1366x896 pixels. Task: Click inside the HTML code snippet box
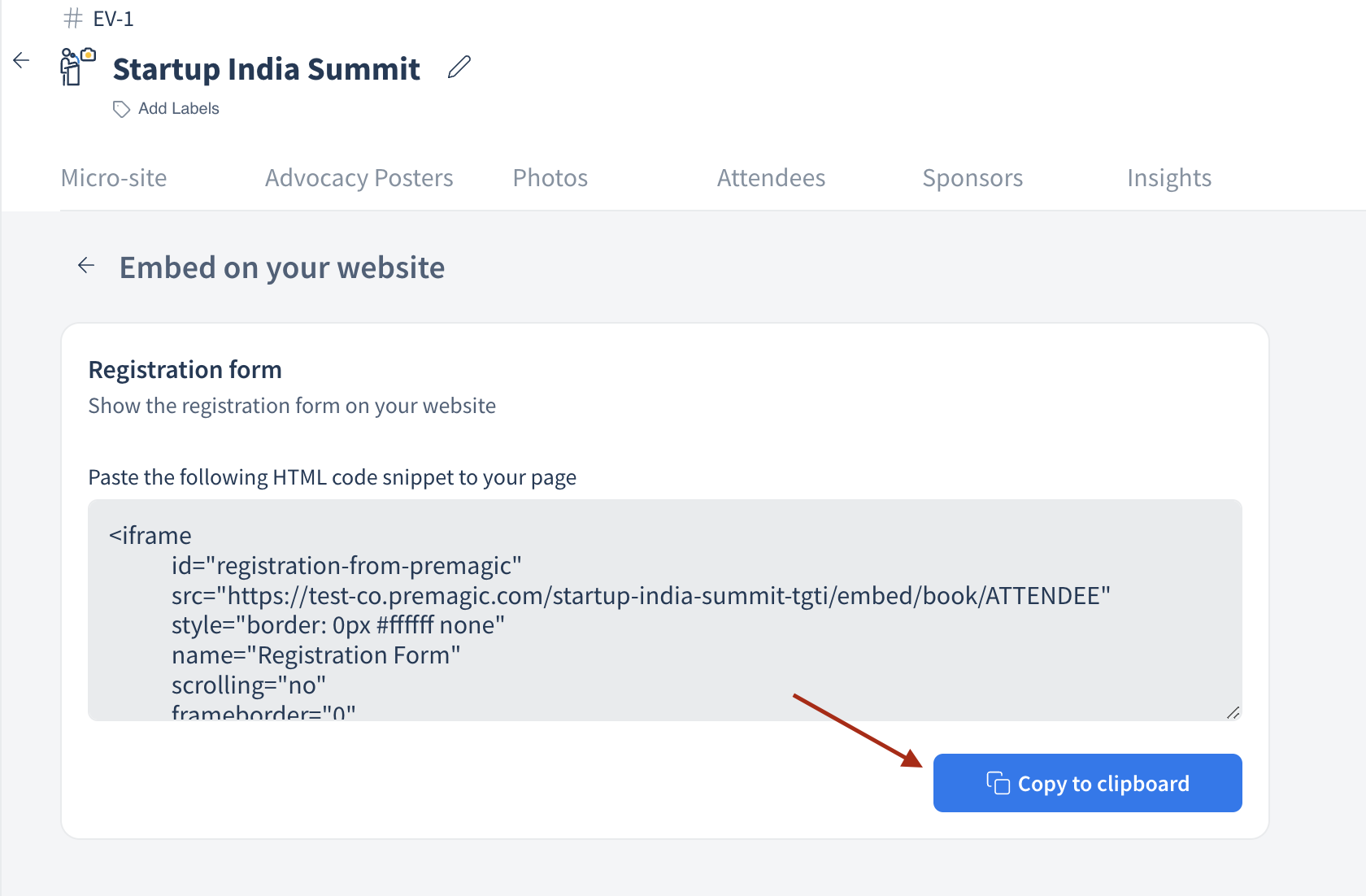[665, 610]
